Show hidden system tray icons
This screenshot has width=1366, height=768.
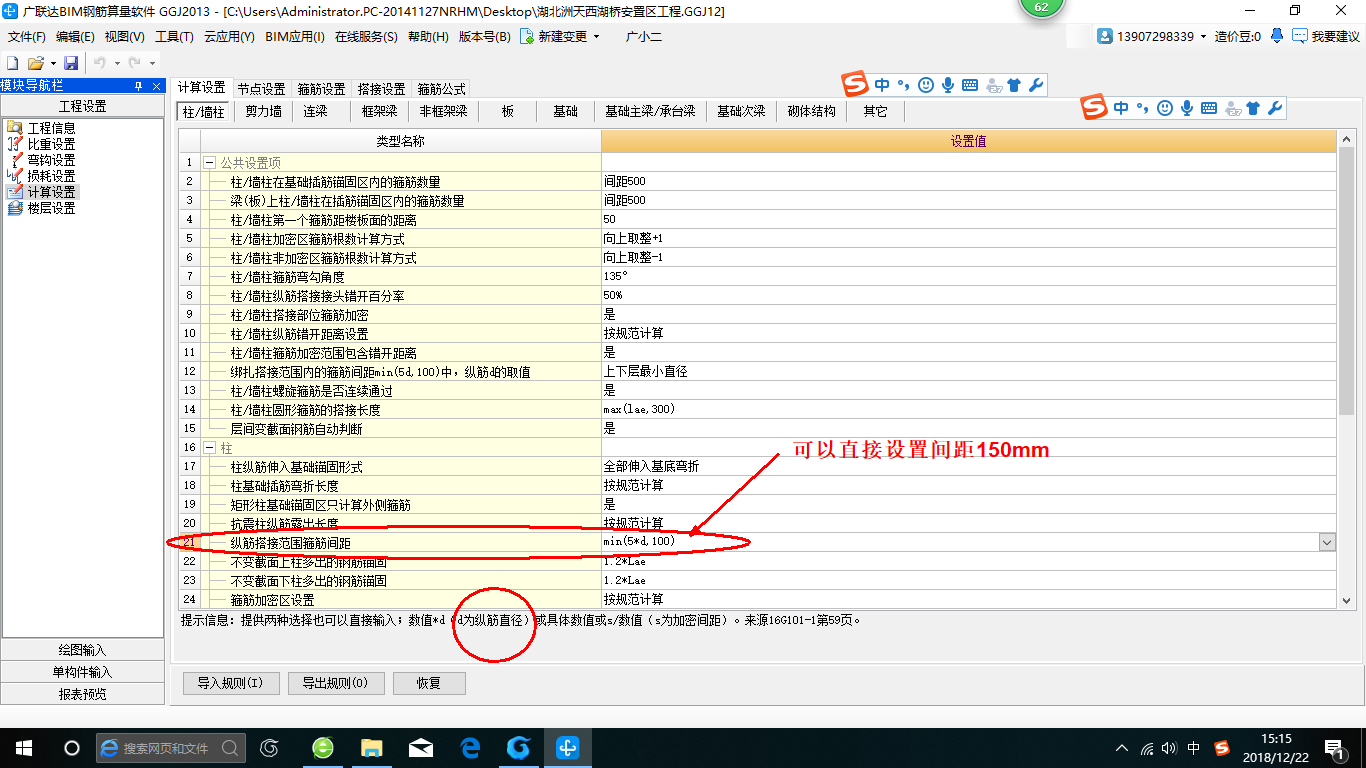[x=1122, y=748]
